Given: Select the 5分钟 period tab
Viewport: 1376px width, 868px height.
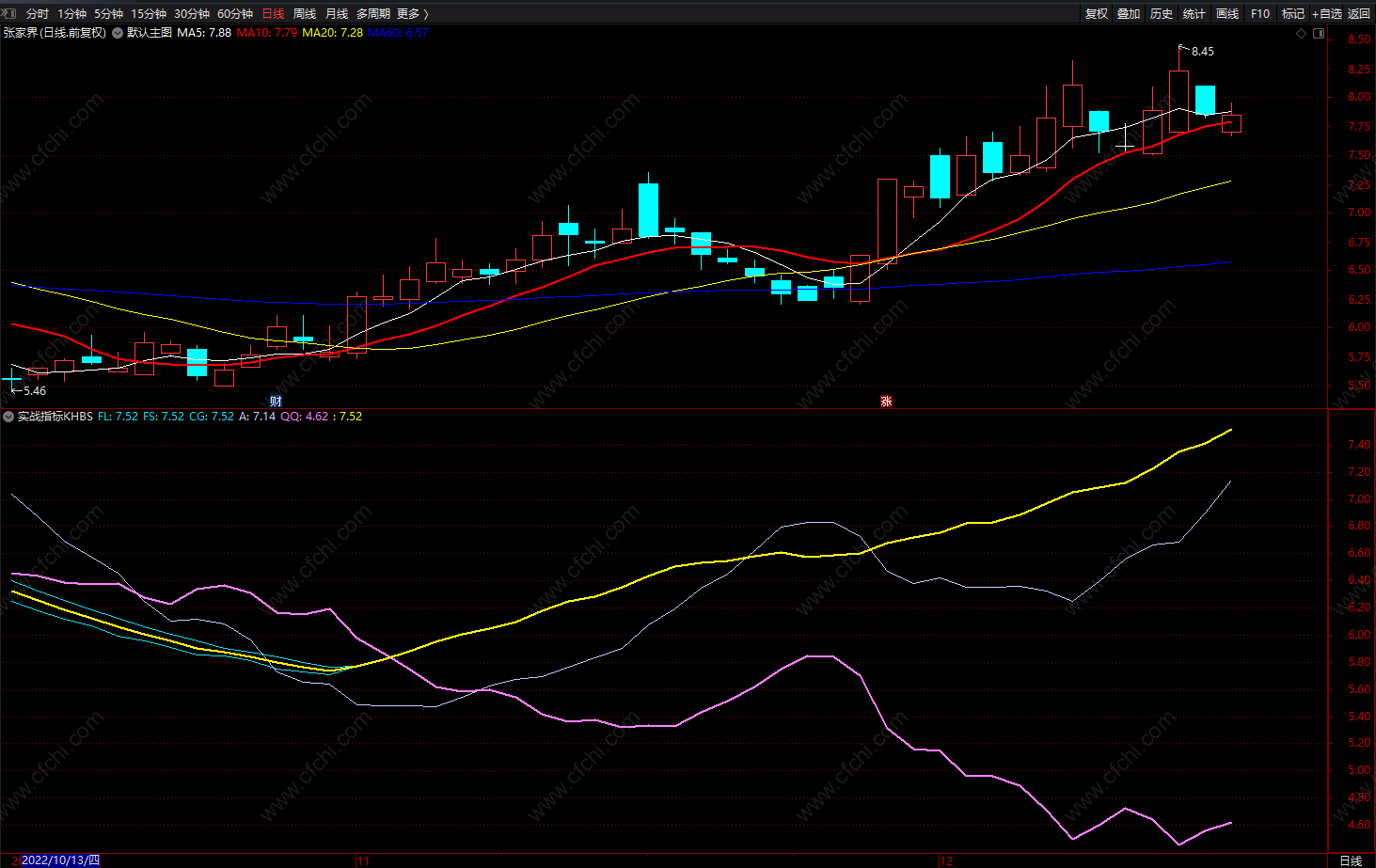Looking at the screenshot, I should click(x=109, y=14).
